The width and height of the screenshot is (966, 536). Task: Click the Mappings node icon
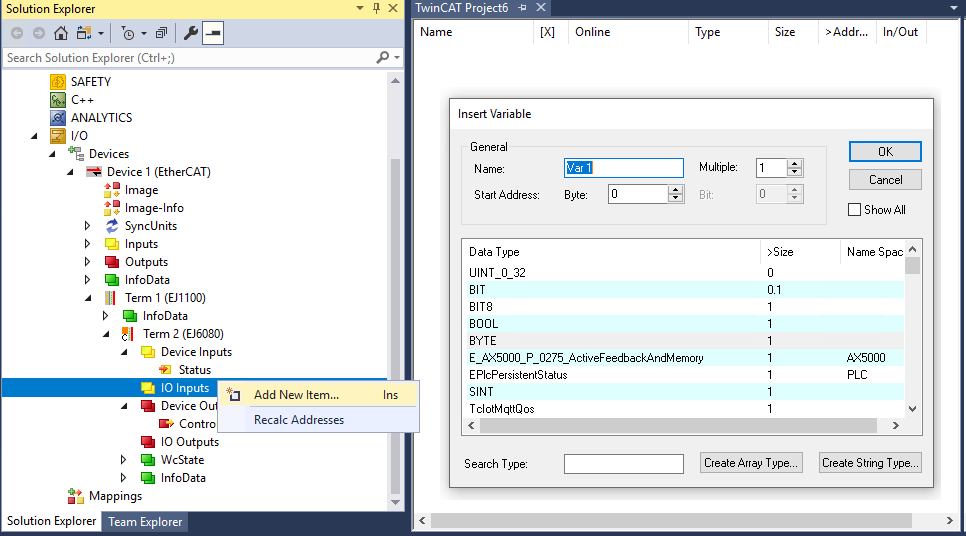pyautogui.click(x=76, y=496)
